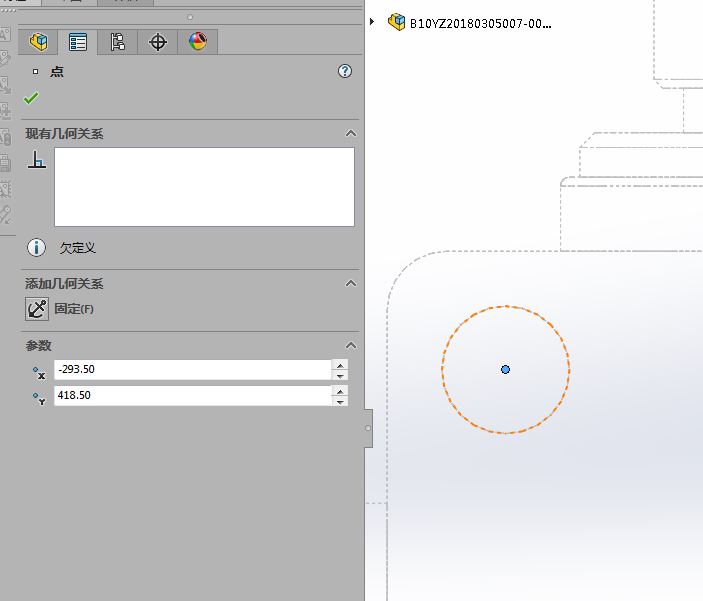Screen dimensions: 703x601
Task: Decrease the Y coordinate with down arrow
Action: [341, 402]
